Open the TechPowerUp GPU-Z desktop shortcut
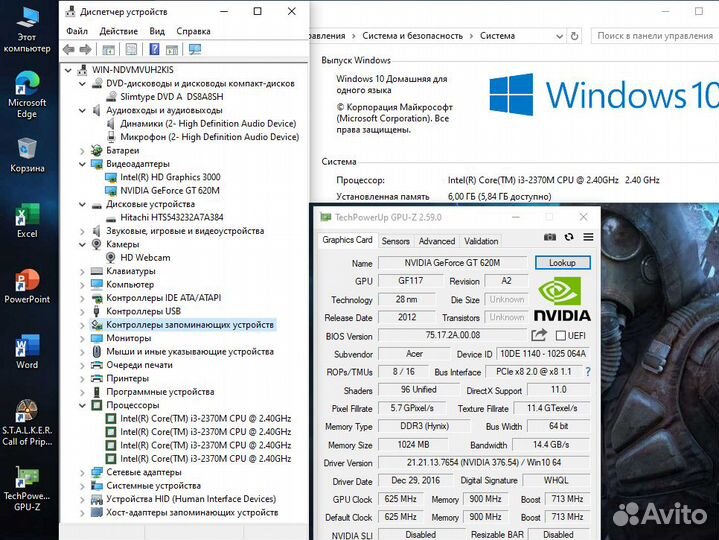 click(x=27, y=489)
